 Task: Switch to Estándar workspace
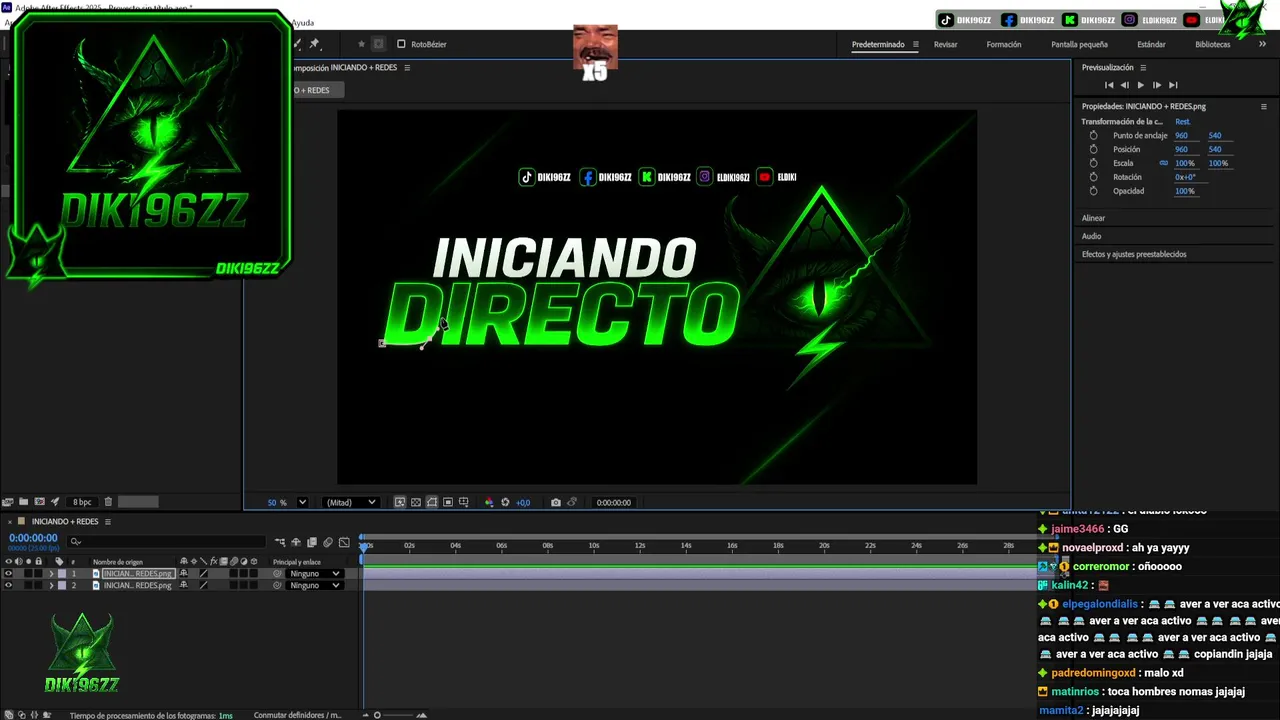tap(1151, 44)
